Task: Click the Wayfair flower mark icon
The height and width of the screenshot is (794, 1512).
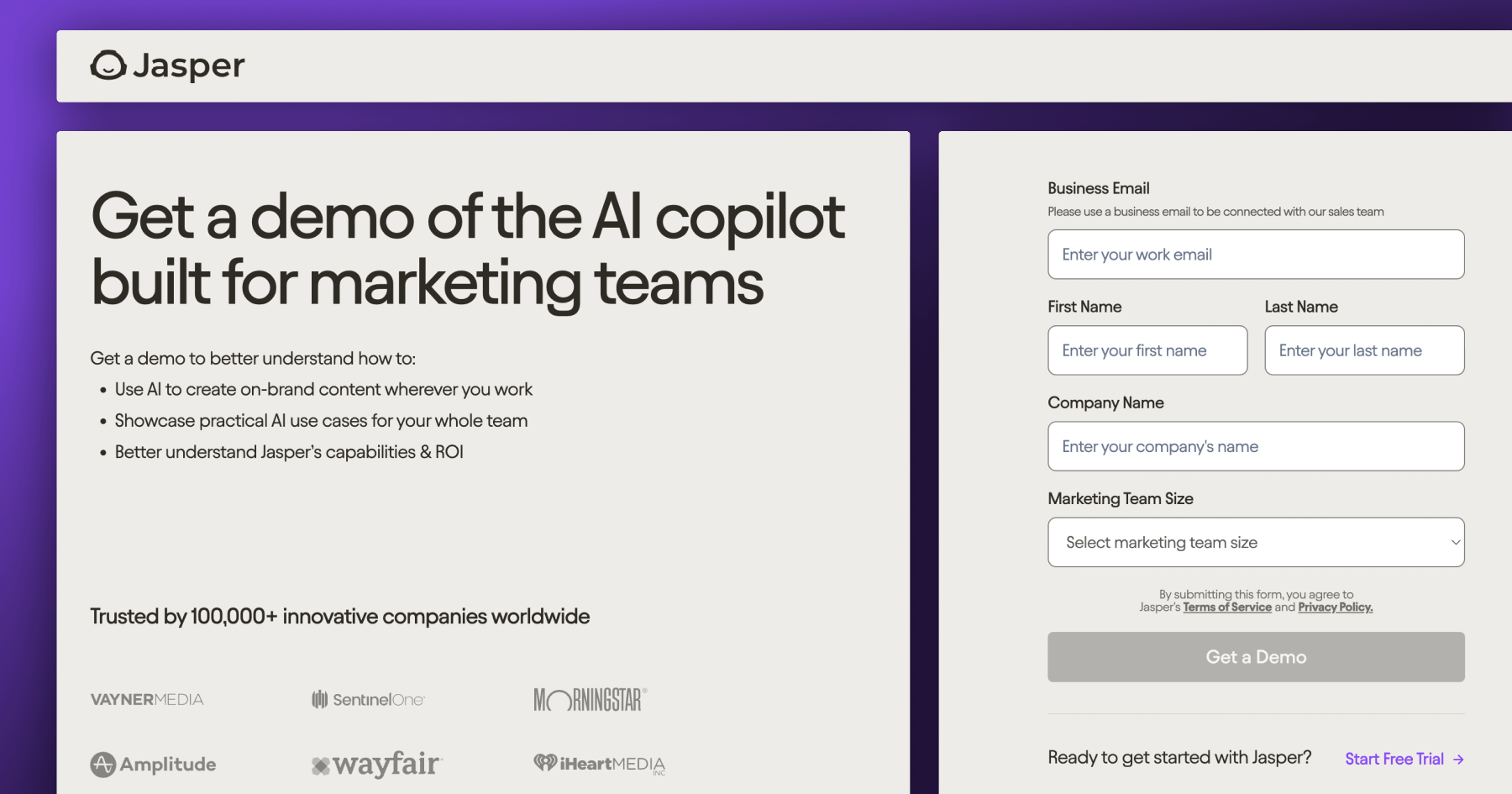Action: coord(320,765)
